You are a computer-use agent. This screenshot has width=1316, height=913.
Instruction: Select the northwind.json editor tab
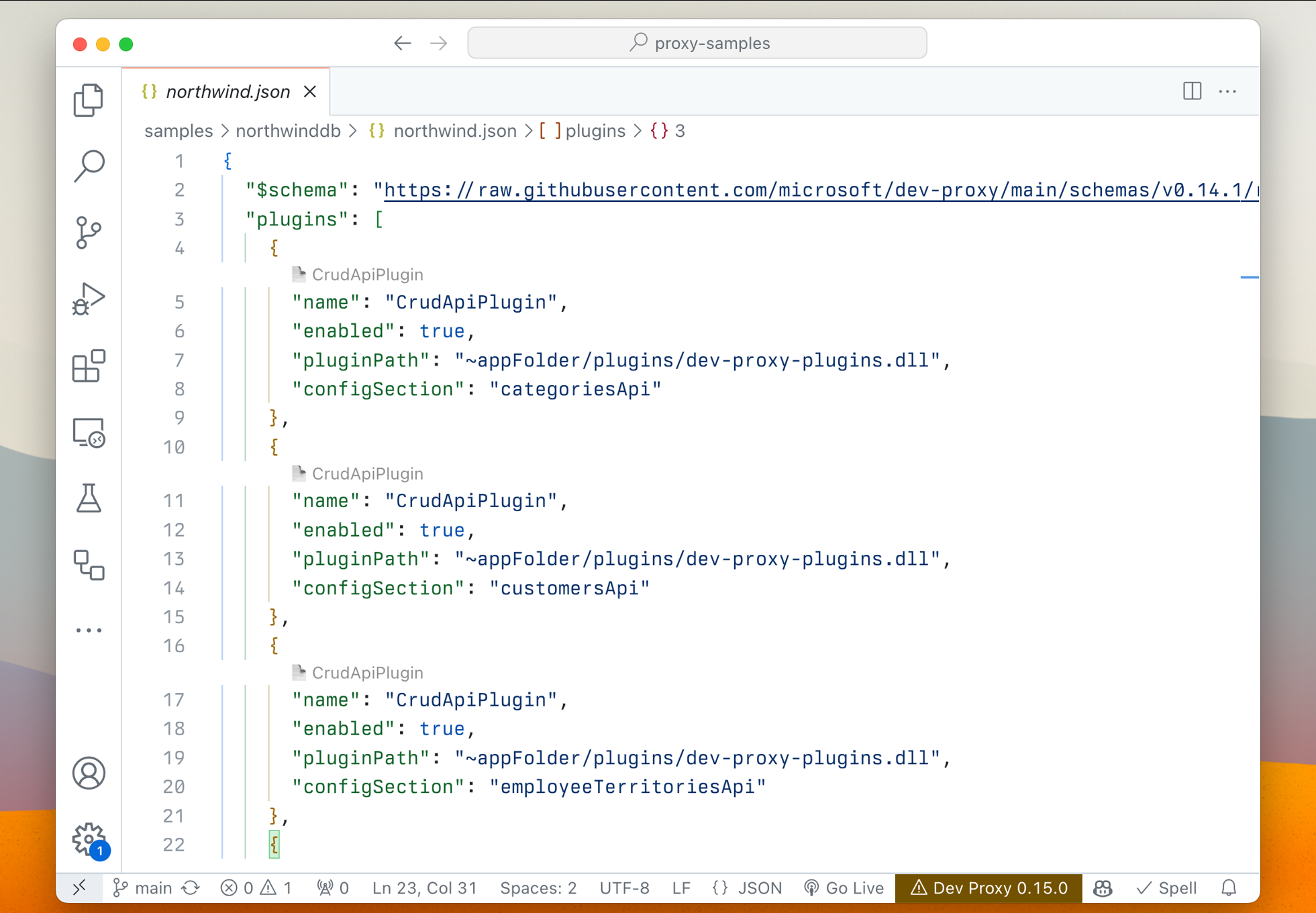[x=228, y=91]
